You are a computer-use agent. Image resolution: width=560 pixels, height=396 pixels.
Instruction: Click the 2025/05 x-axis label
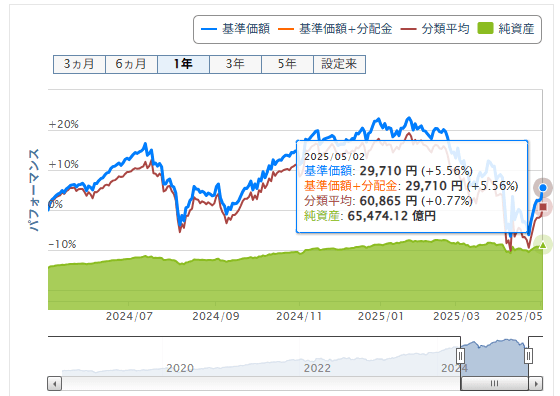click(519, 316)
